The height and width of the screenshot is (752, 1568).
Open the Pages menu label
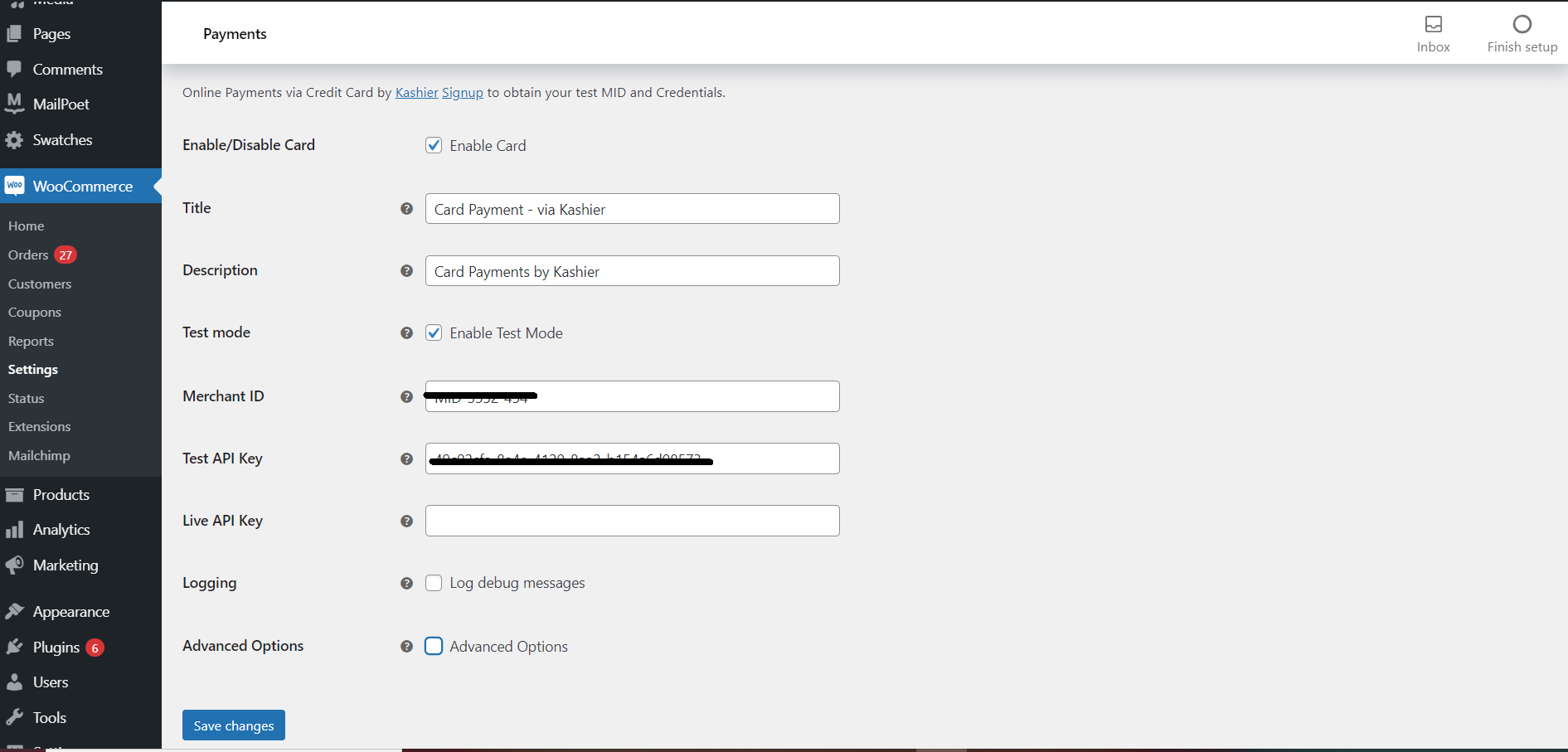pos(51,34)
